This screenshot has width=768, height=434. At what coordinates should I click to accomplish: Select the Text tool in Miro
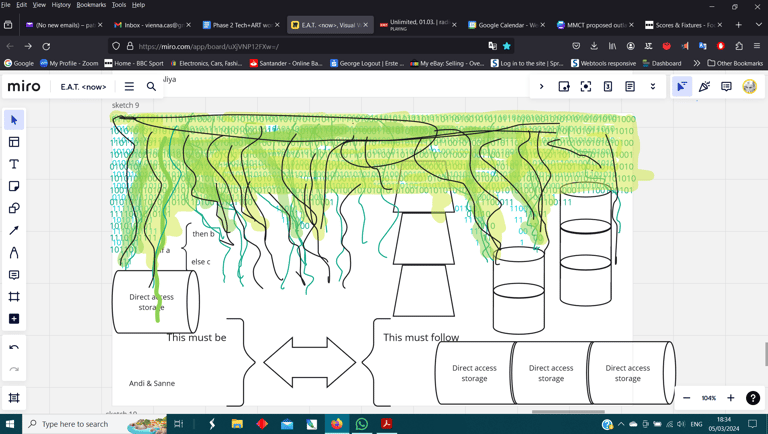(14, 164)
